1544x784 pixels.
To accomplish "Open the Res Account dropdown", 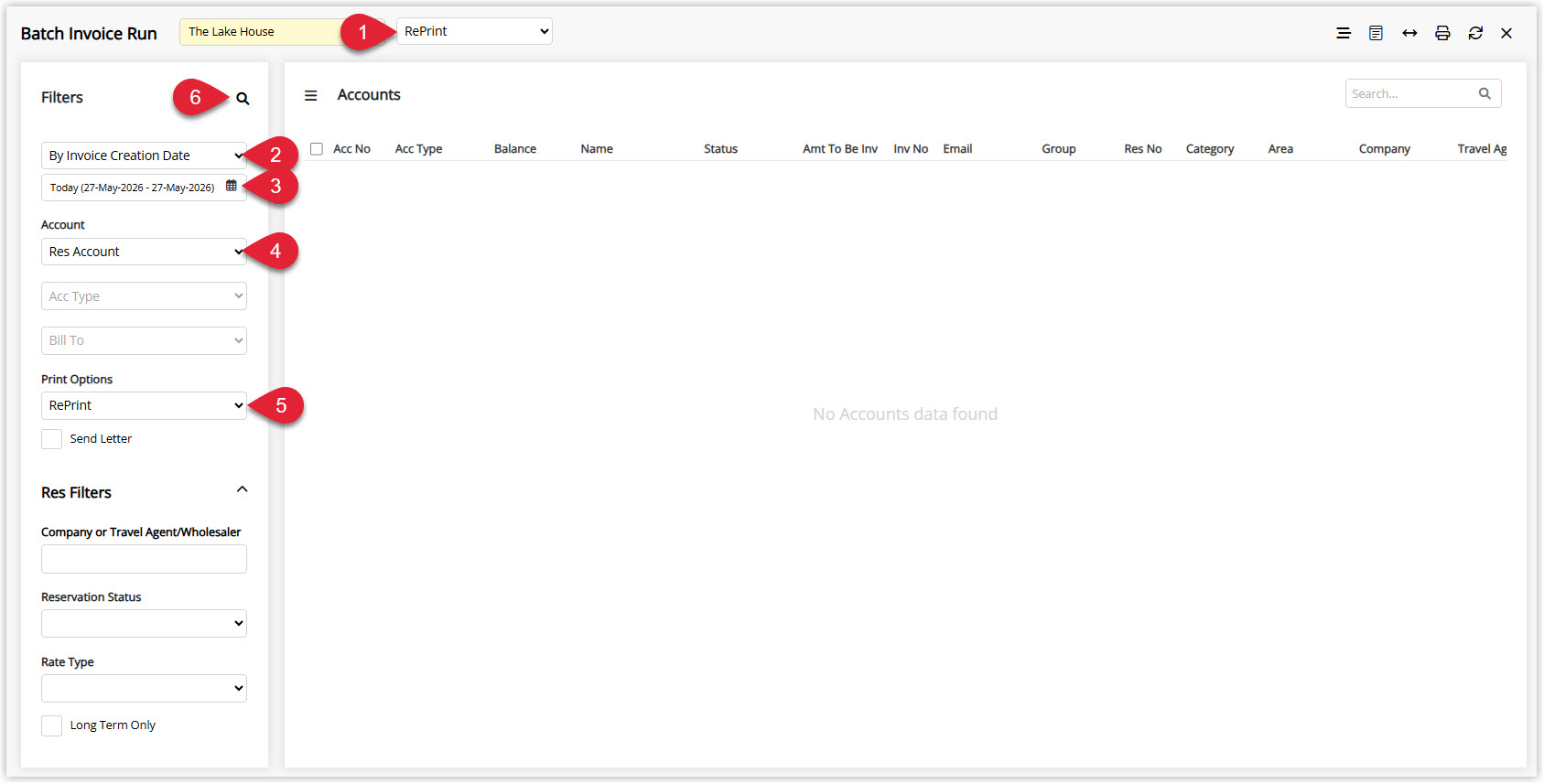I will [x=144, y=252].
